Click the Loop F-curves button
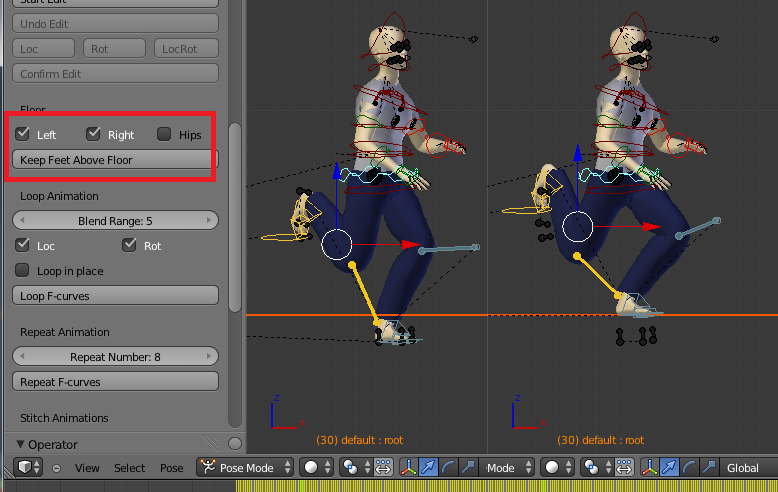The width and height of the screenshot is (778, 492). (115, 295)
